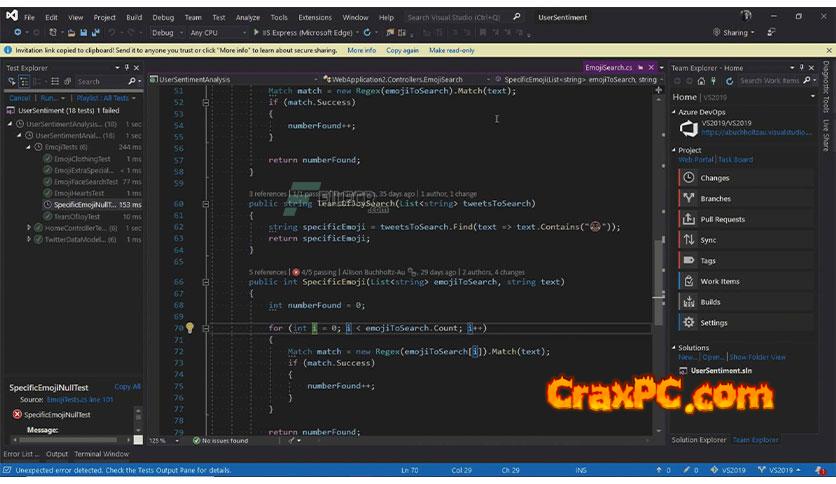Open the Analyze menu
Image resolution: width=836 pixels, height=484 pixels.
247,17
